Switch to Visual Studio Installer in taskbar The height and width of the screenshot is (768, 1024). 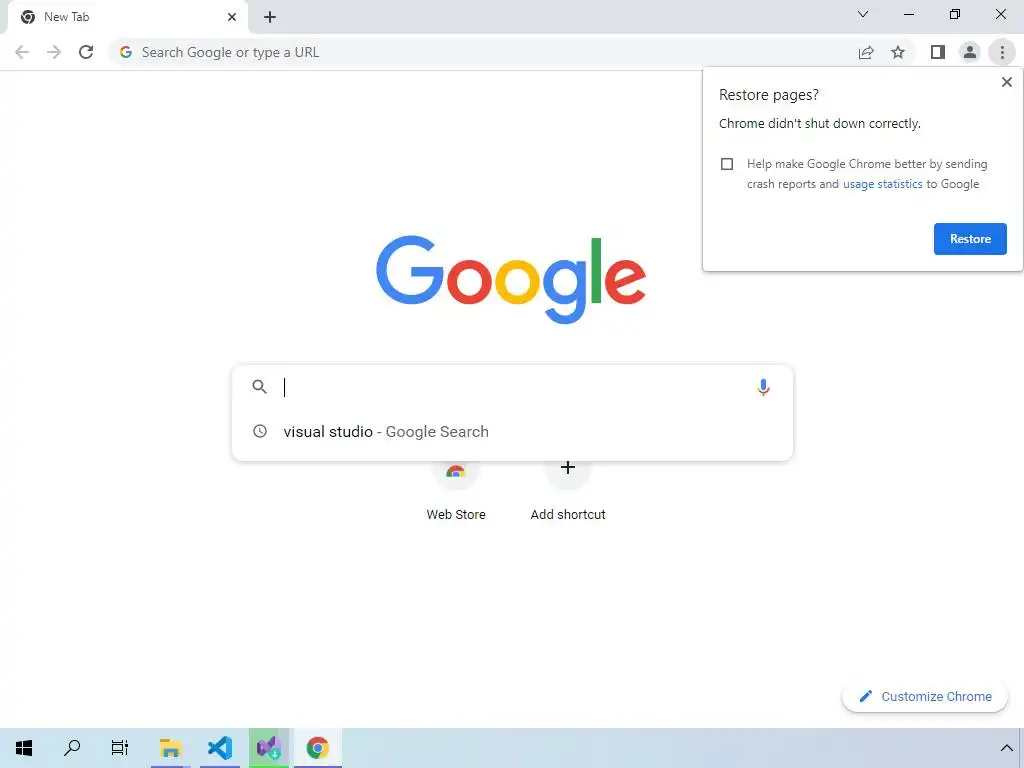269,748
